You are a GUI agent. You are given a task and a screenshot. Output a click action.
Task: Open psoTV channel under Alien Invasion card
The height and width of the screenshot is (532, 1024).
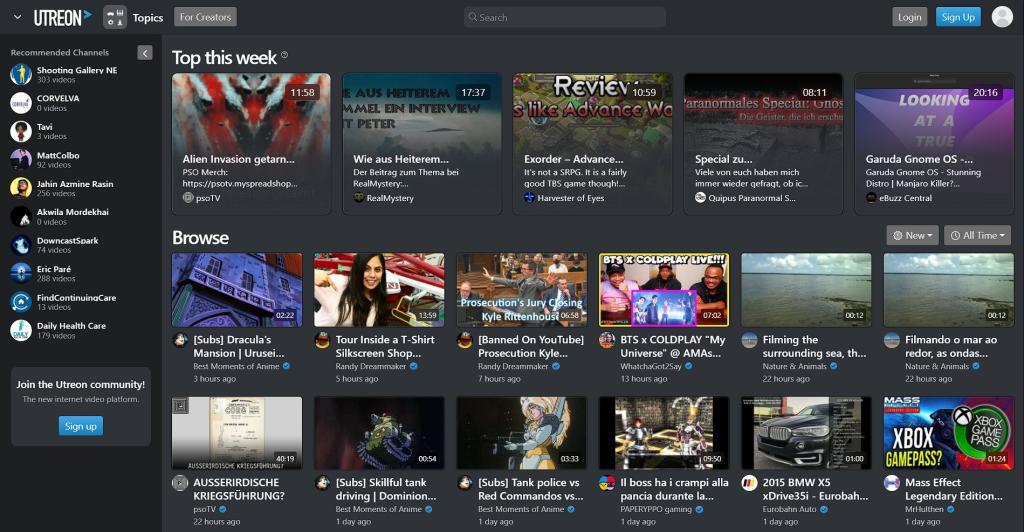[208, 198]
